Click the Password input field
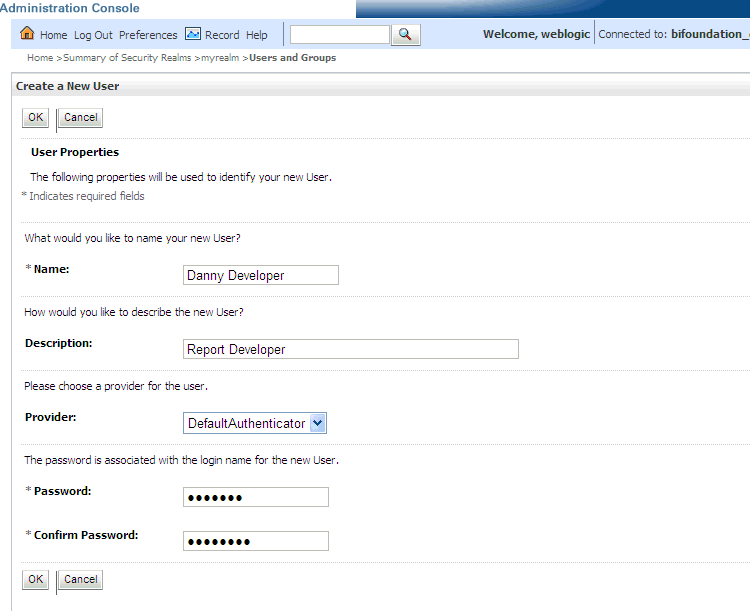750x611 pixels. pos(256,497)
